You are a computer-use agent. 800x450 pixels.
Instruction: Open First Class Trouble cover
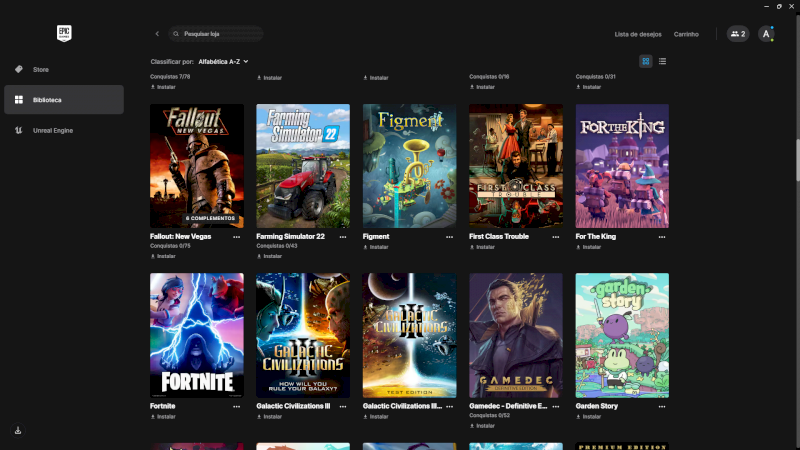(x=516, y=166)
